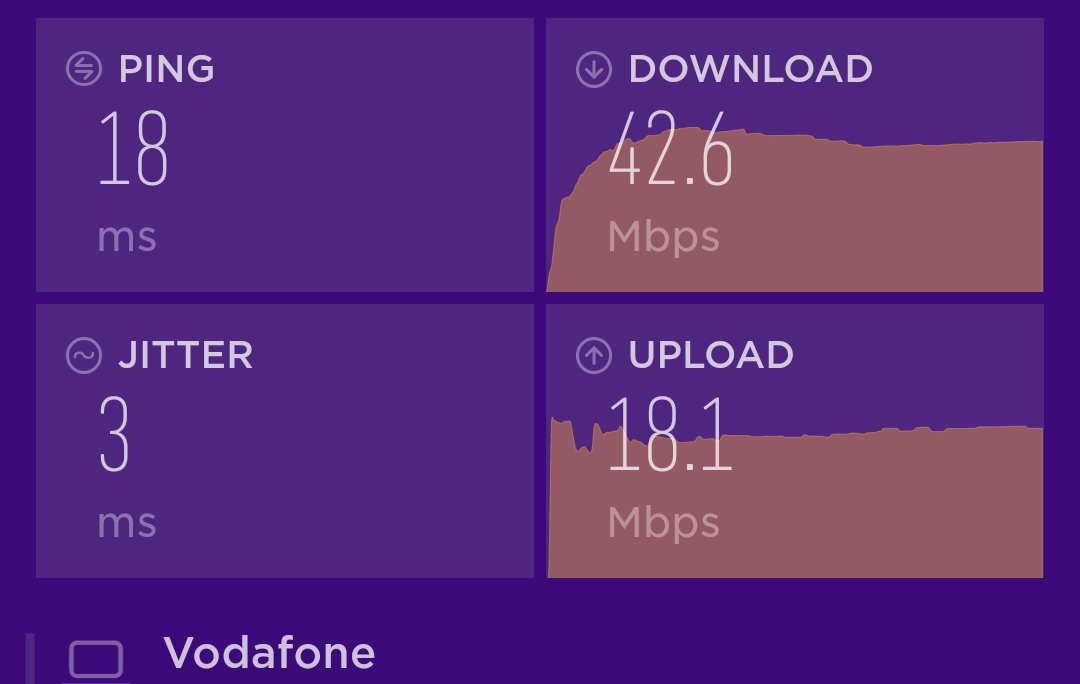Select the JITTER heading
Screen dimensions: 1080x684
(186, 355)
